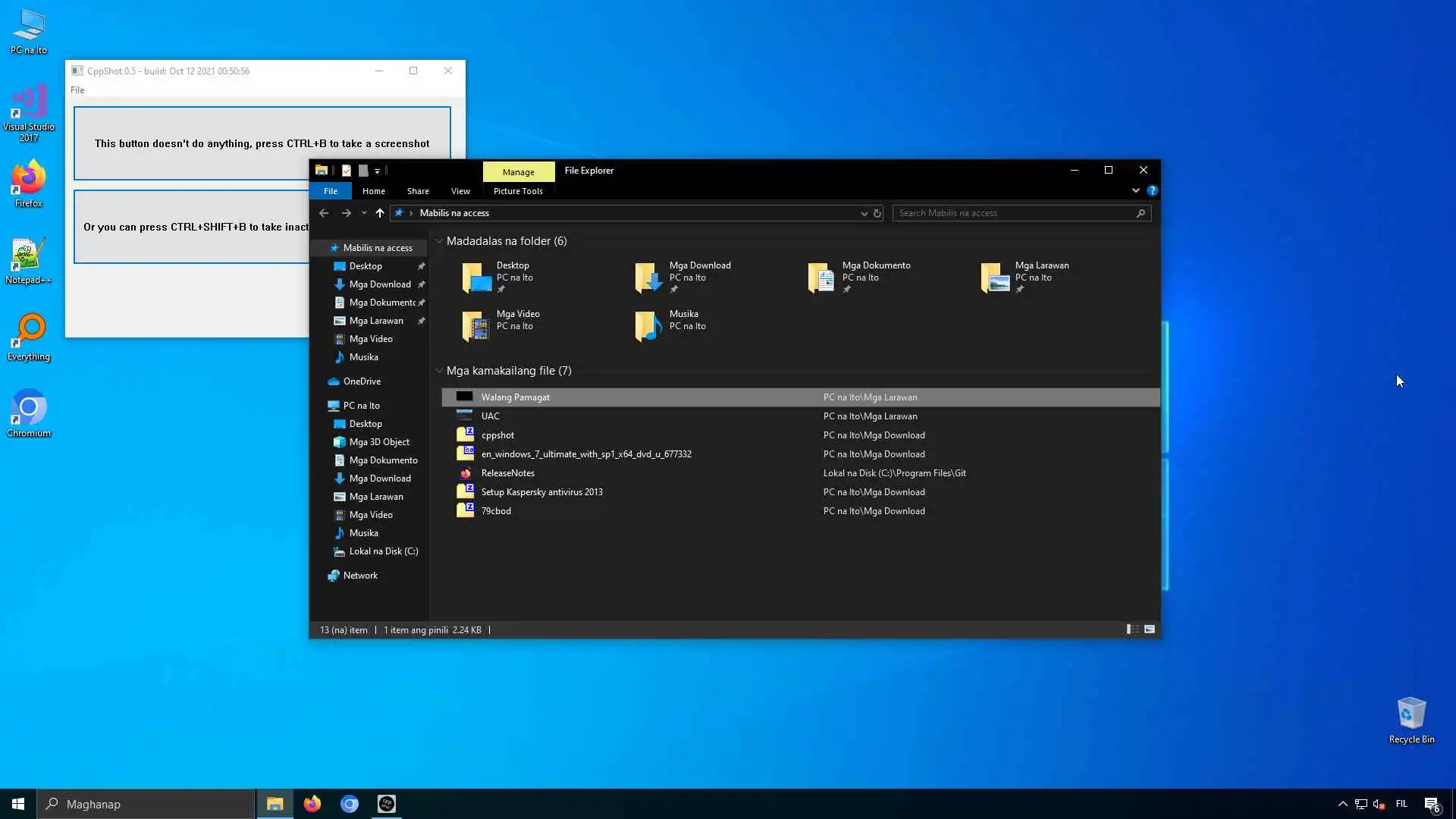The height and width of the screenshot is (819, 1456).
Task: Collapse the Madadalas na folder group
Action: (439, 241)
